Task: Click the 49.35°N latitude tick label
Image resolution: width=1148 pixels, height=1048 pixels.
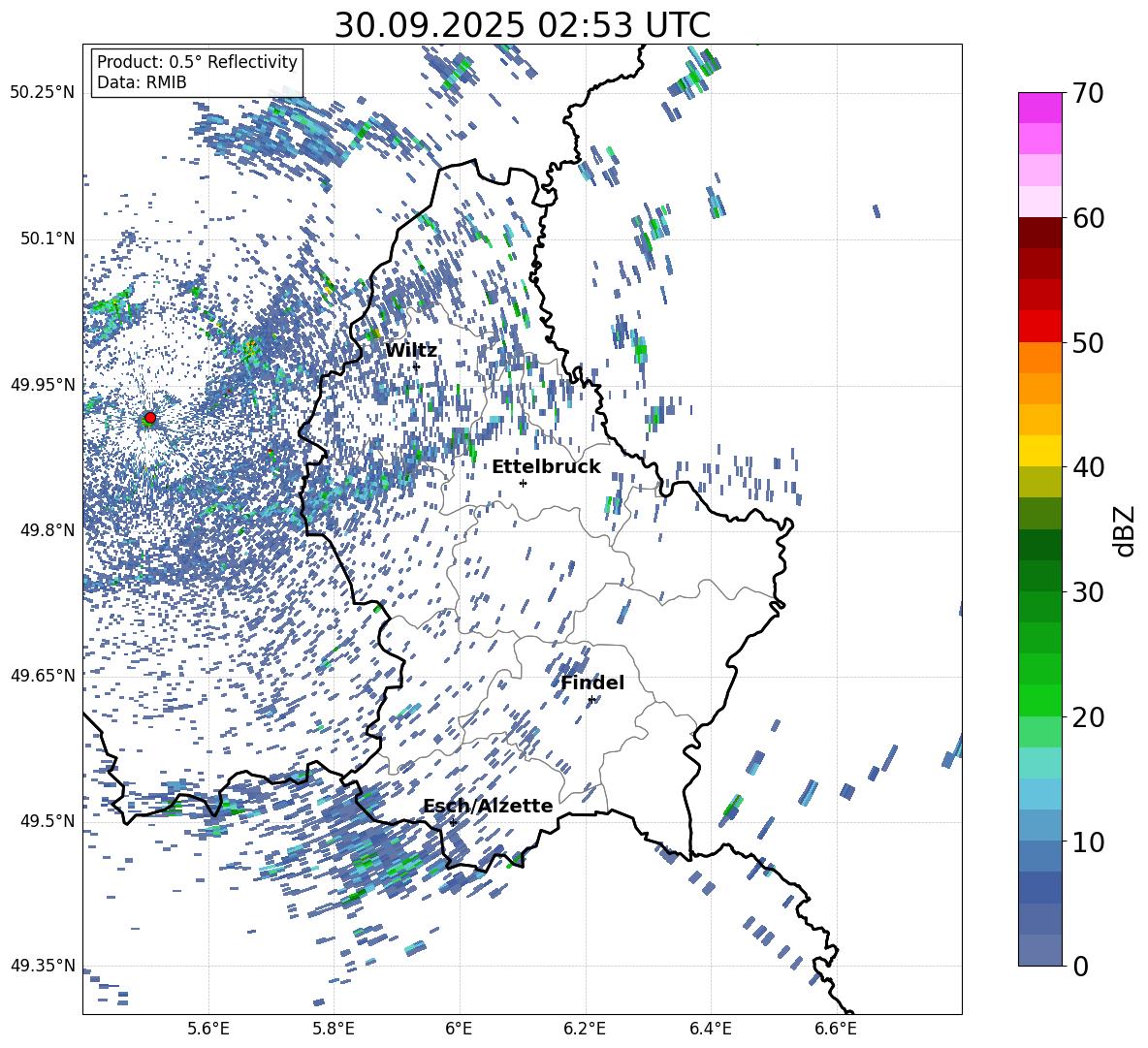Action: pyautogui.click(x=43, y=966)
